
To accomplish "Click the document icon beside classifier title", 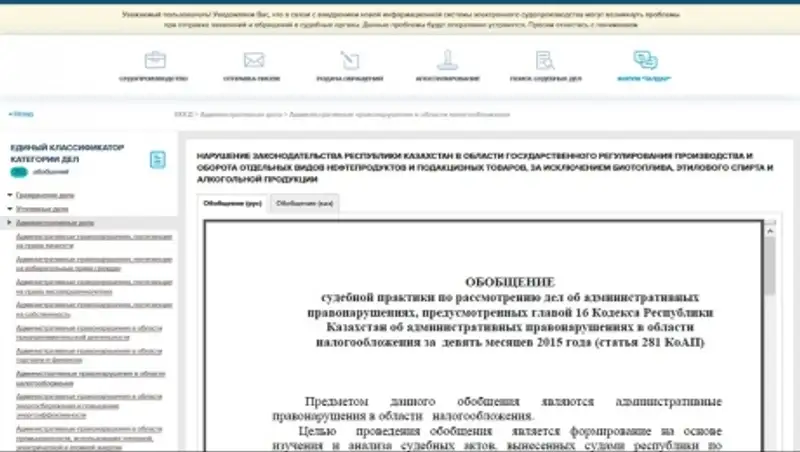I will (x=158, y=160).
